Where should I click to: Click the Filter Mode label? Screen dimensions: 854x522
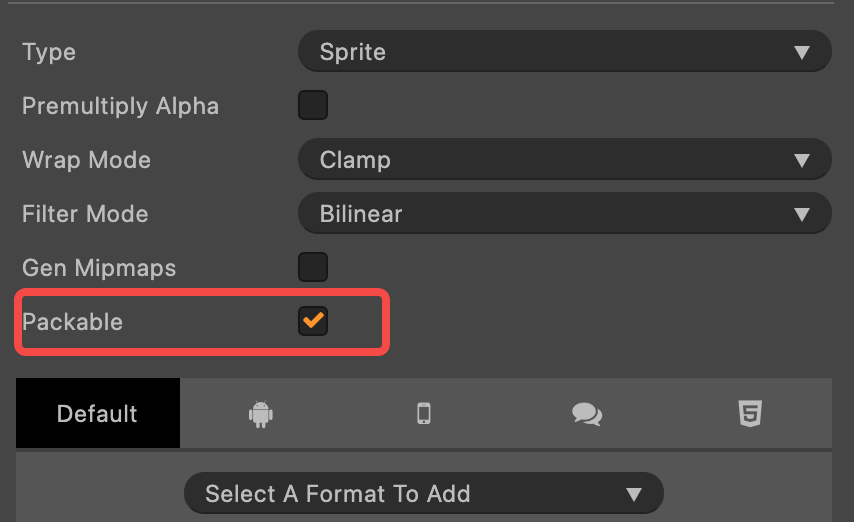[85, 214]
